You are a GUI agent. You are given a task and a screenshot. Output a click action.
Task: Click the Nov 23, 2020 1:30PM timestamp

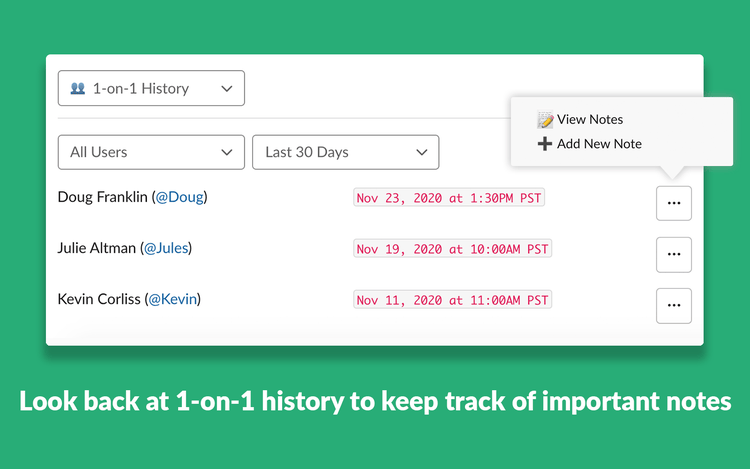coord(449,197)
